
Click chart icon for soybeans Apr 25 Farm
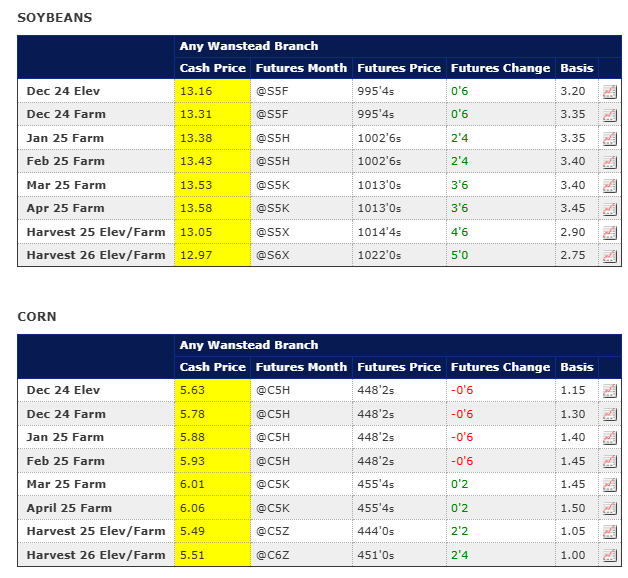609,208
